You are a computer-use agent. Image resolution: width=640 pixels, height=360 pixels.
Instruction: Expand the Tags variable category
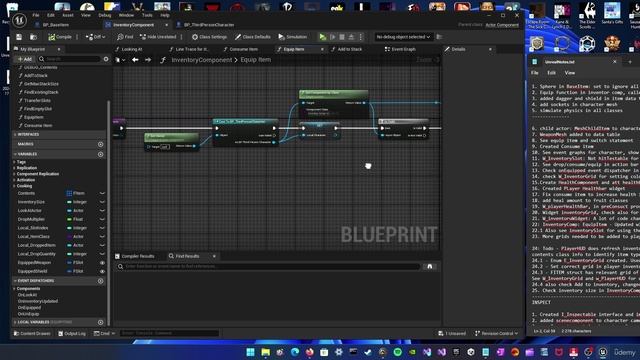15,162
